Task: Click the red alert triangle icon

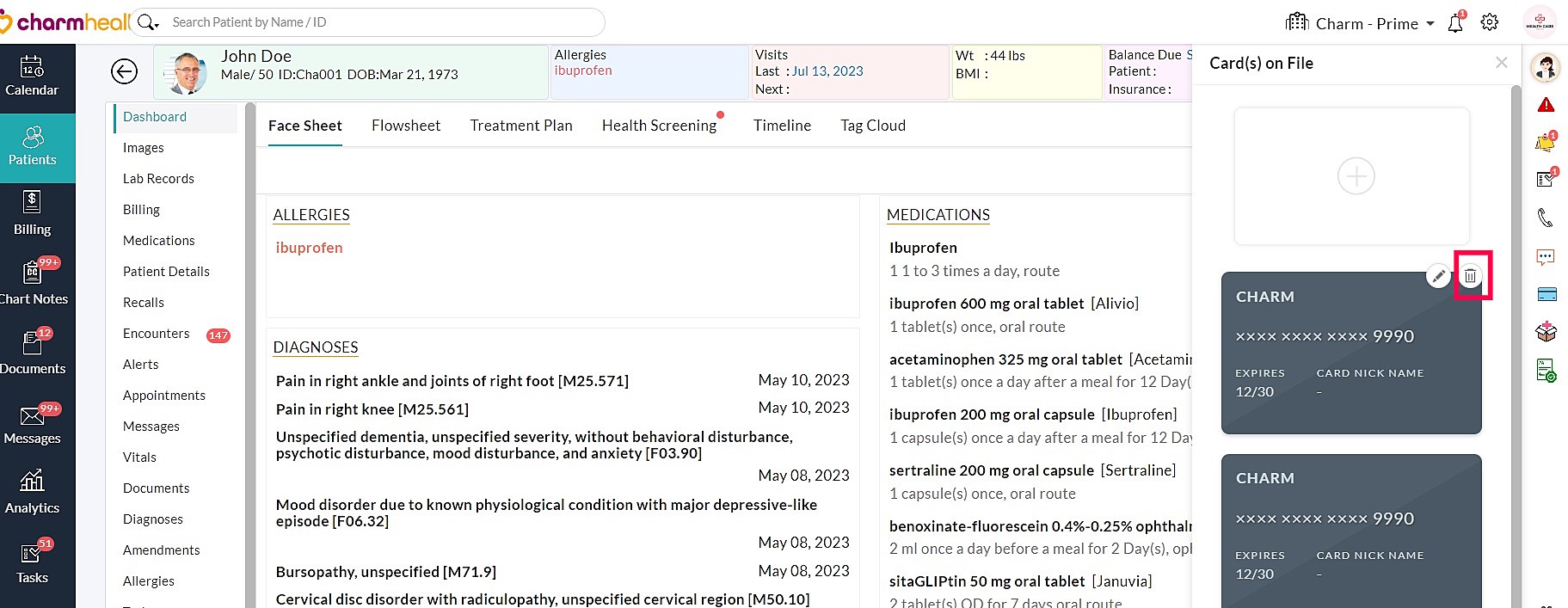Action: (x=1546, y=105)
